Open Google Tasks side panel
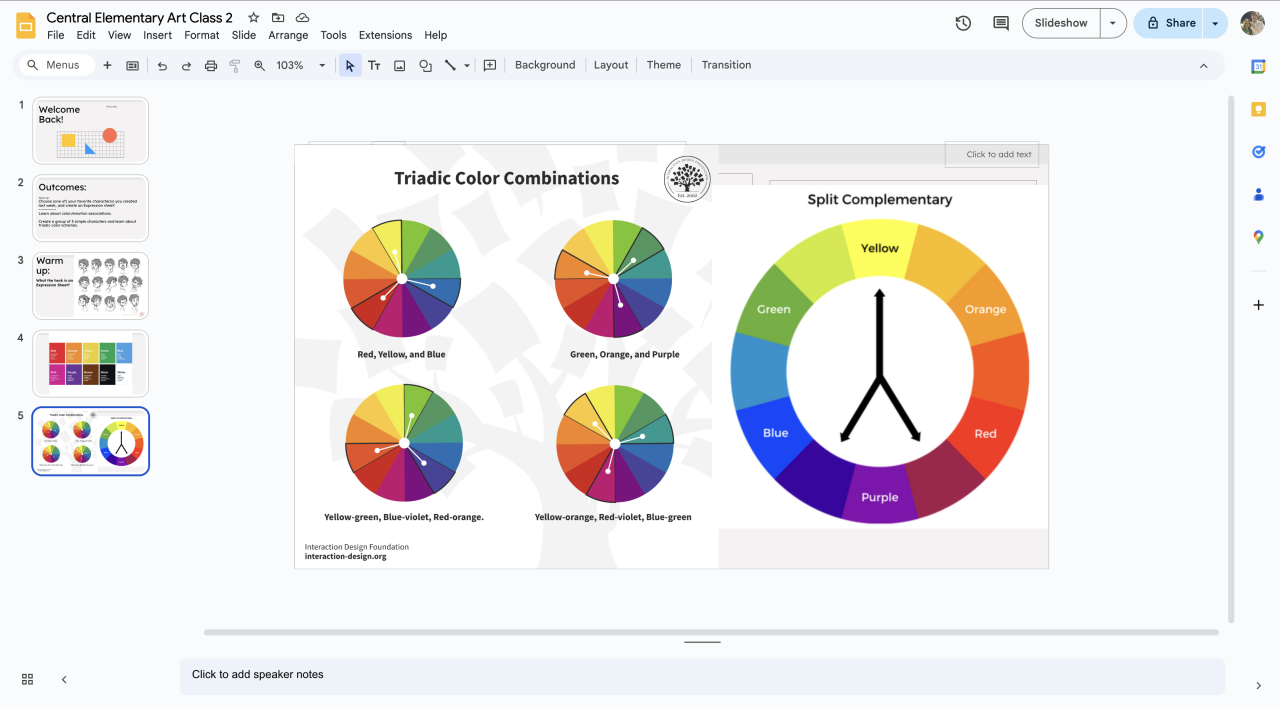This screenshot has width=1280, height=707. (x=1259, y=152)
